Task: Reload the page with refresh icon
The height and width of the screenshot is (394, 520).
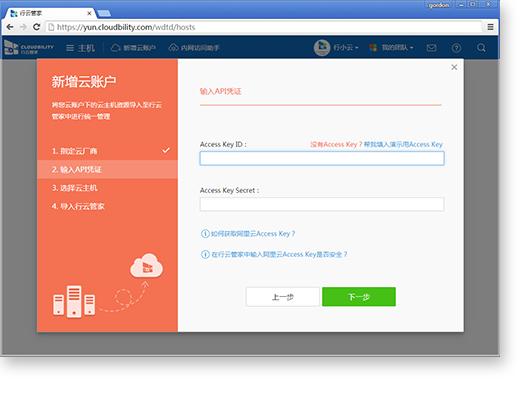Action: [36, 27]
